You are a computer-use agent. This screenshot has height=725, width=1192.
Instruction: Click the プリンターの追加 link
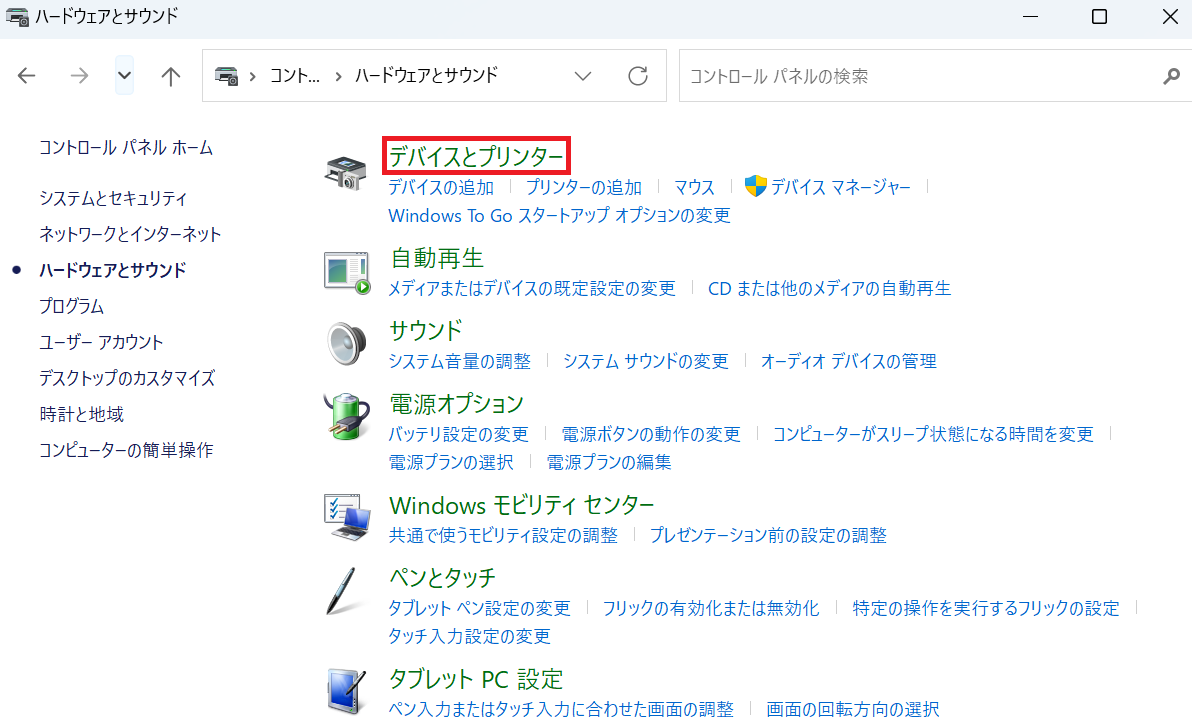click(584, 187)
